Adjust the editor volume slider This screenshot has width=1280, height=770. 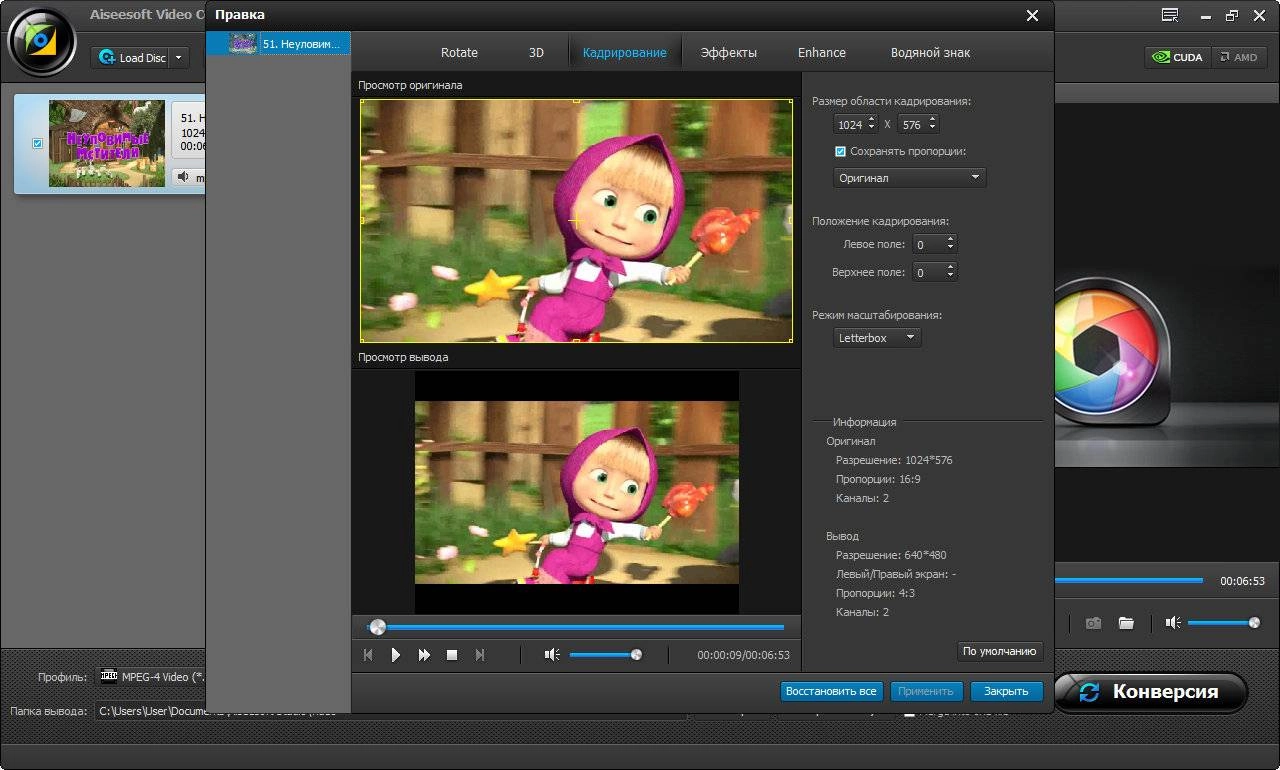coord(604,655)
